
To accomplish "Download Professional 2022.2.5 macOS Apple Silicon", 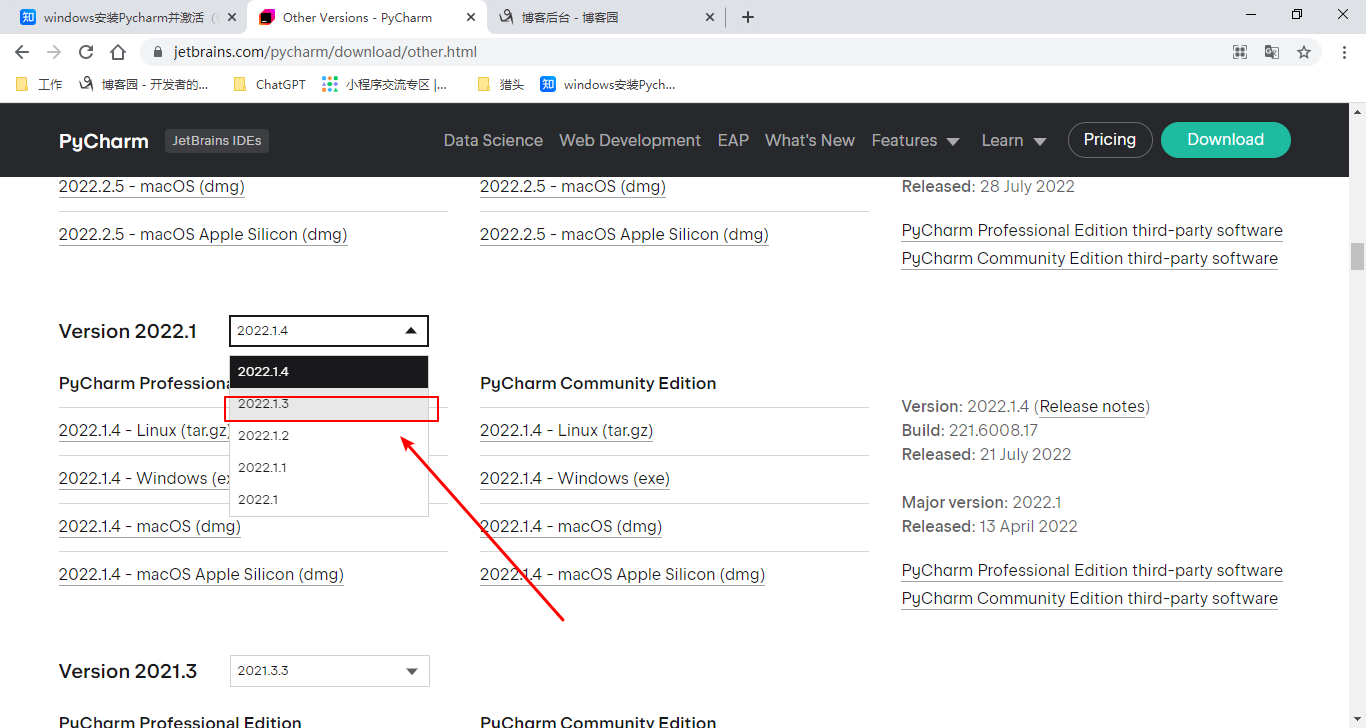I will click(x=203, y=235).
